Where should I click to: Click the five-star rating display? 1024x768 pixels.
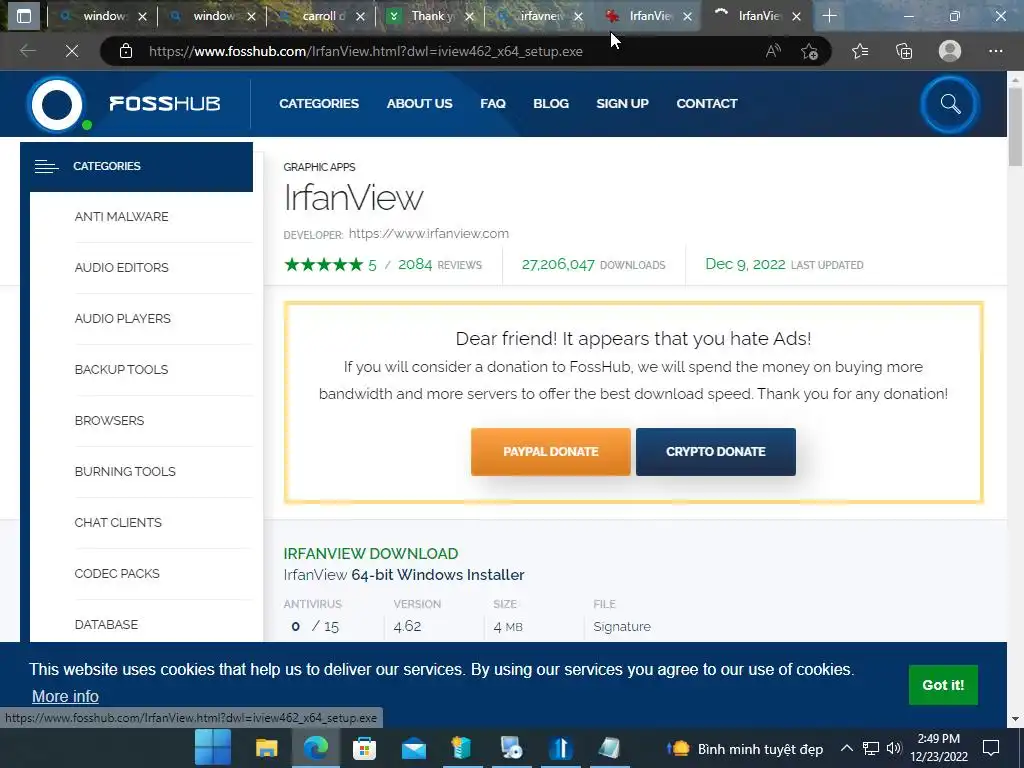pyautogui.click(x=323, y=264)
